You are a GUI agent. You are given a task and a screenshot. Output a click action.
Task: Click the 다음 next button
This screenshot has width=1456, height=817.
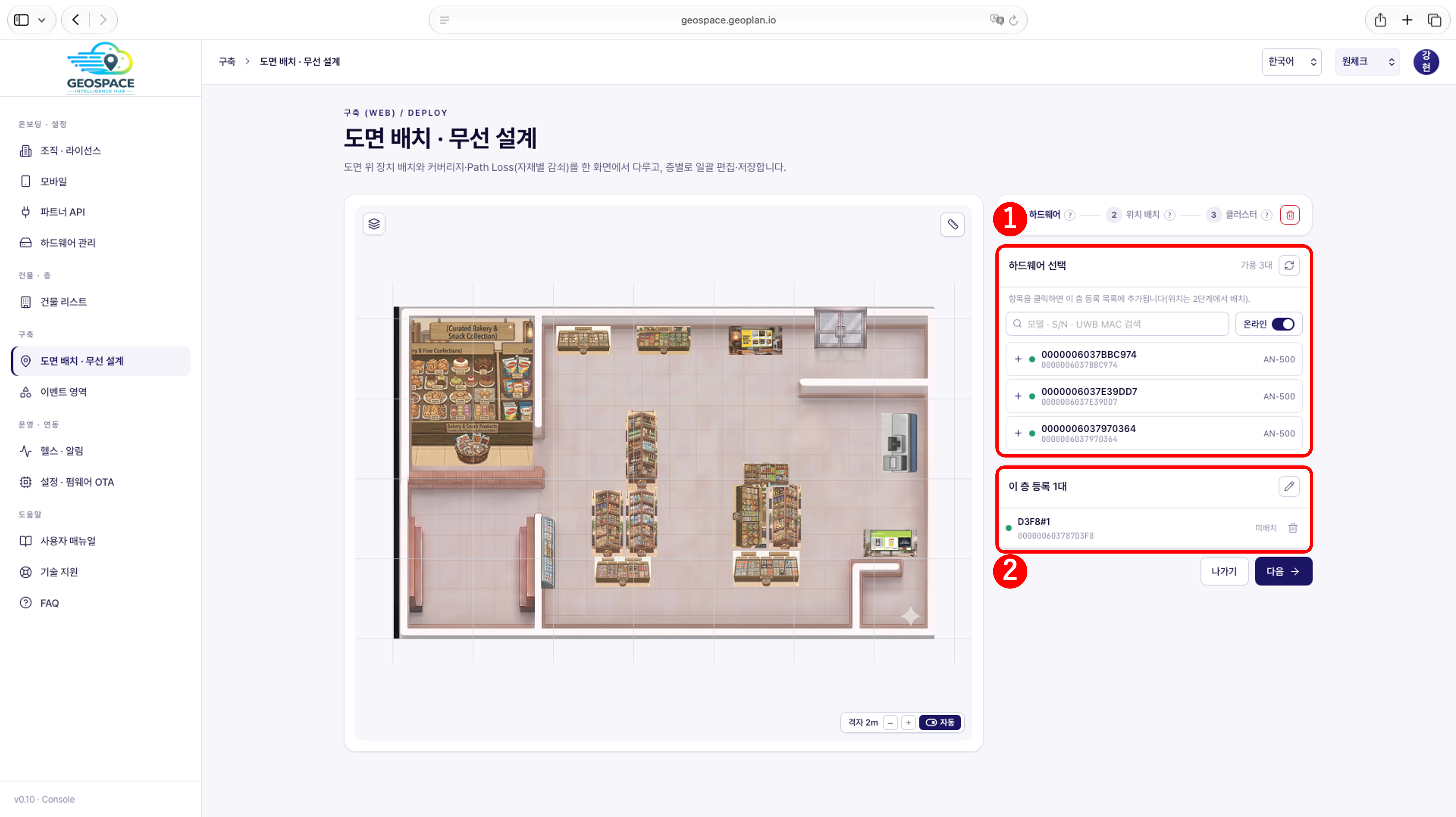1283,571
